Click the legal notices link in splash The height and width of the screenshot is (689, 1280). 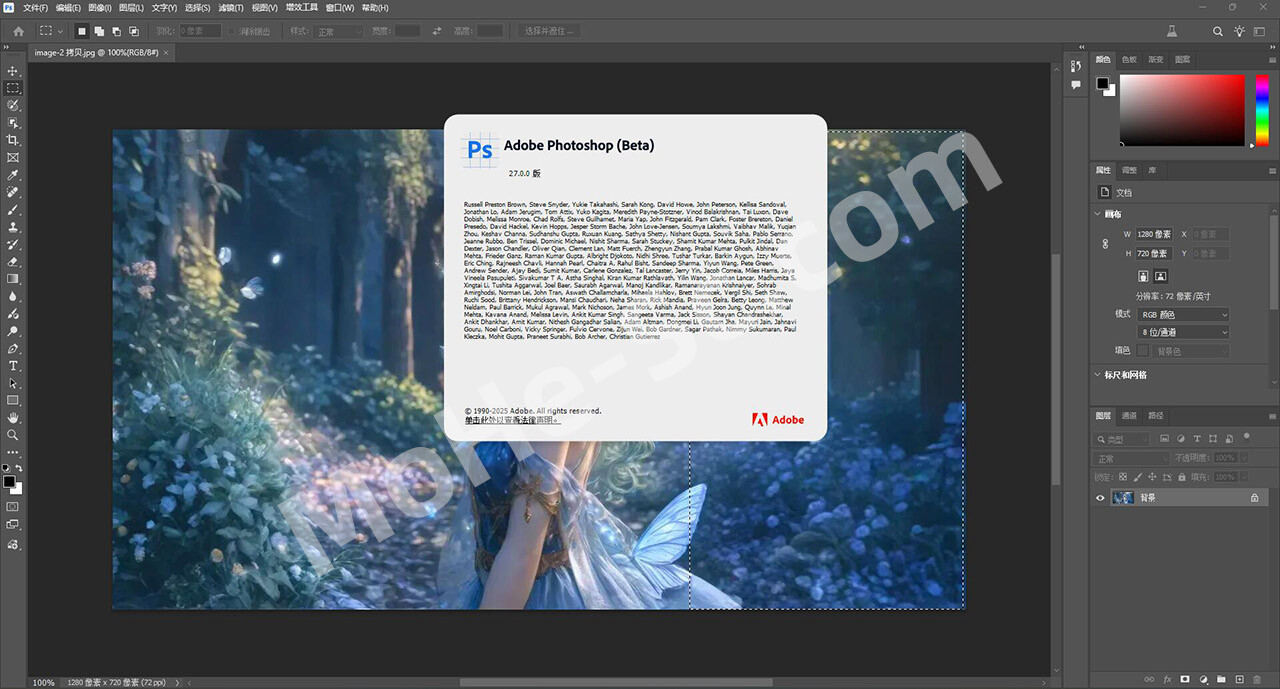point(512,421)
